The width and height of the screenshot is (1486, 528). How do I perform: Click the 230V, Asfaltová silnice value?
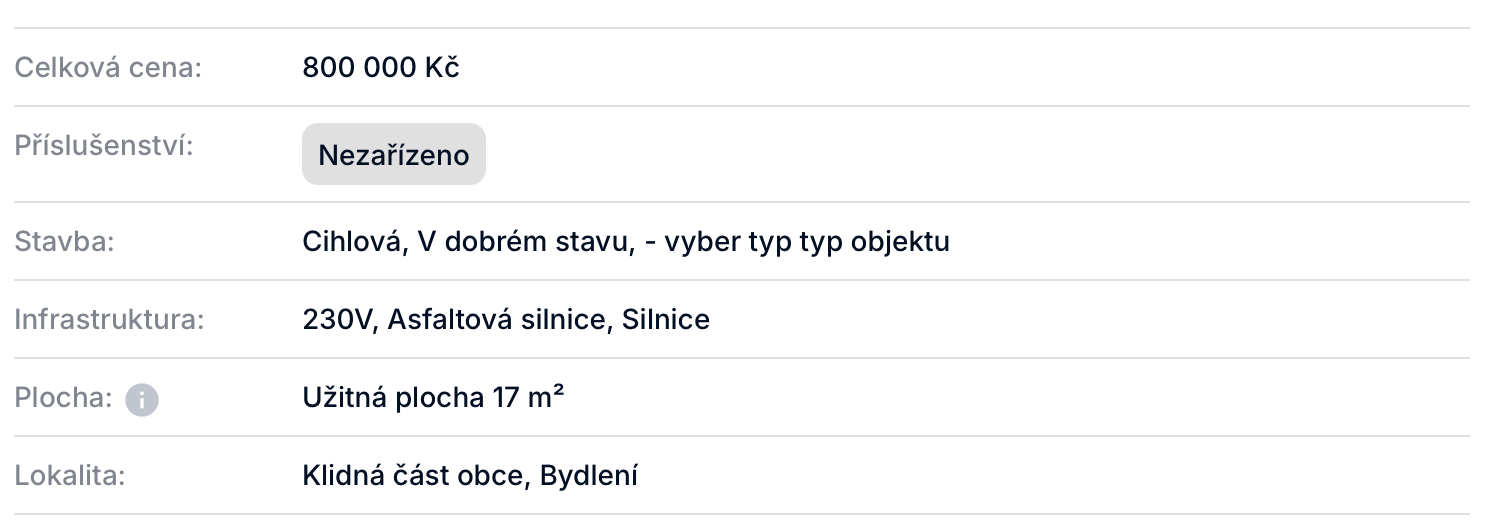tap(458, 320)
